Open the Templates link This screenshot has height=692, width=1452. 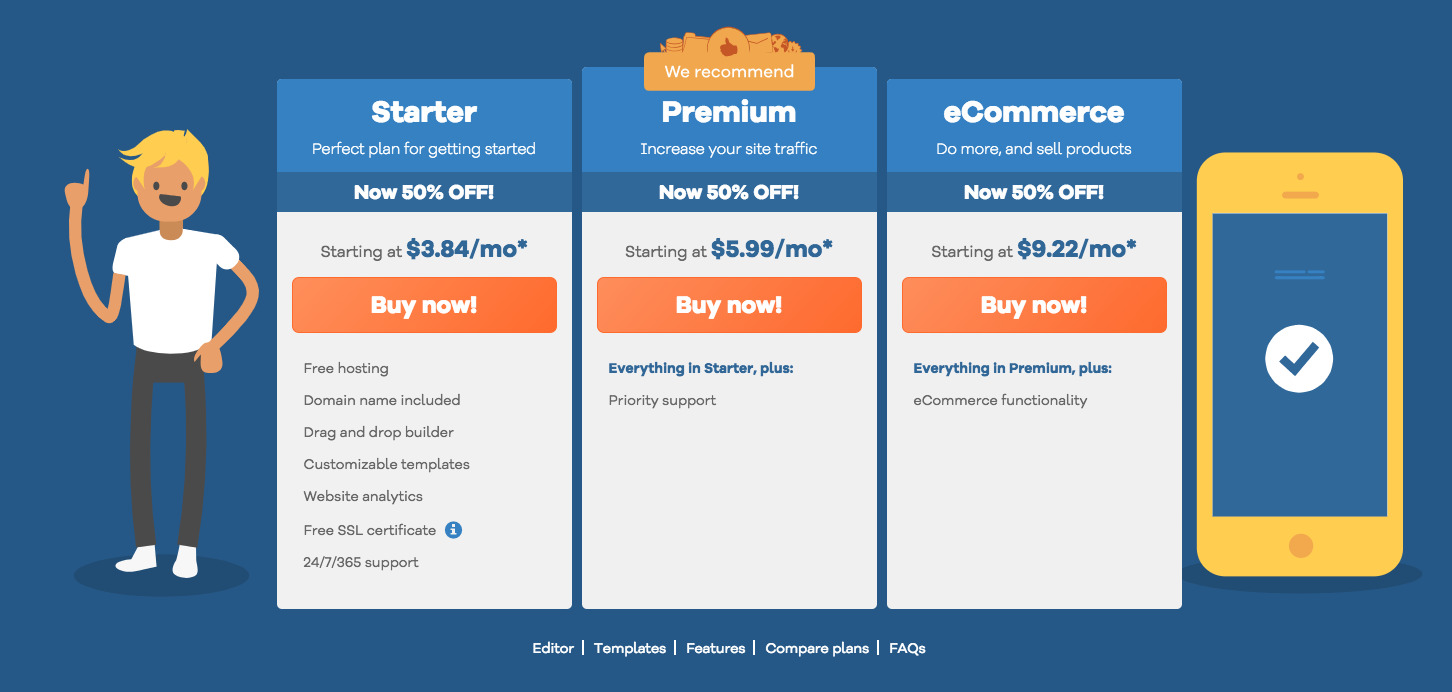[630, 648]
